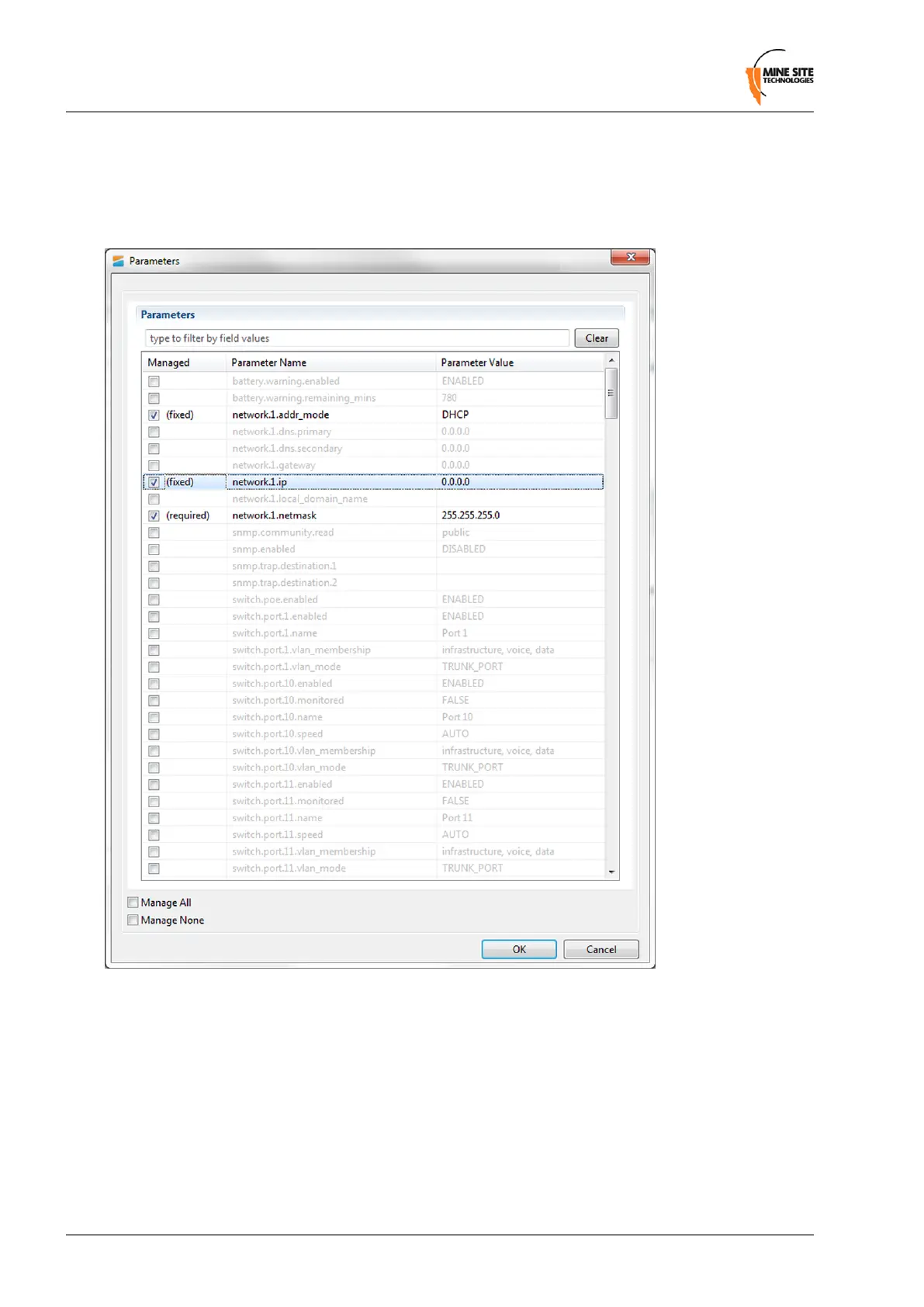Click the AUTO value of switch.port.11.speed
Viewport: 924px width, 1307px height.
coord(455,834)
